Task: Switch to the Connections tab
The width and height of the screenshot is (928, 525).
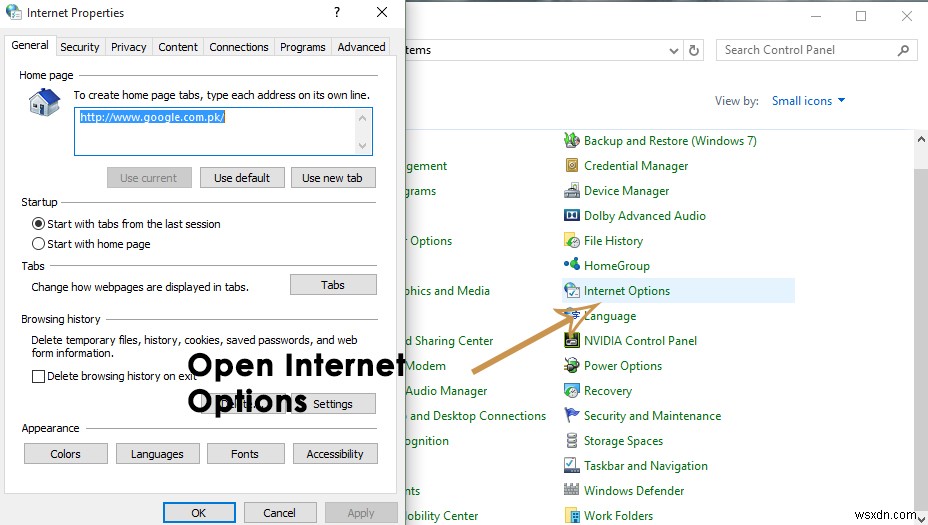Action: coord(239,47)
